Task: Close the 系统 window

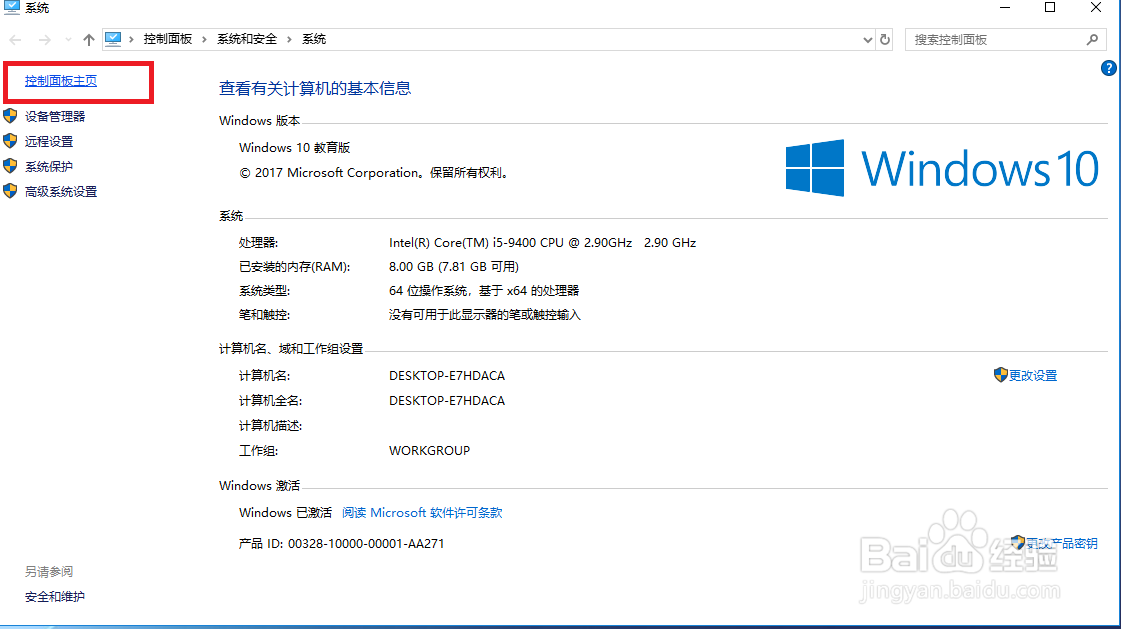Action: (1095, 8)
